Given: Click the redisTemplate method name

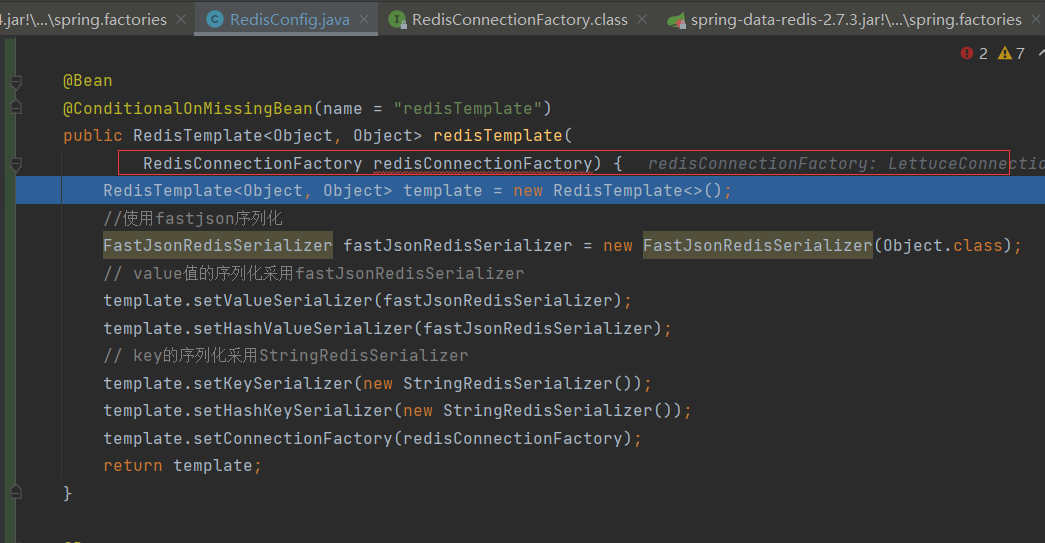Looking at the screenshot, I should (498, 136).
